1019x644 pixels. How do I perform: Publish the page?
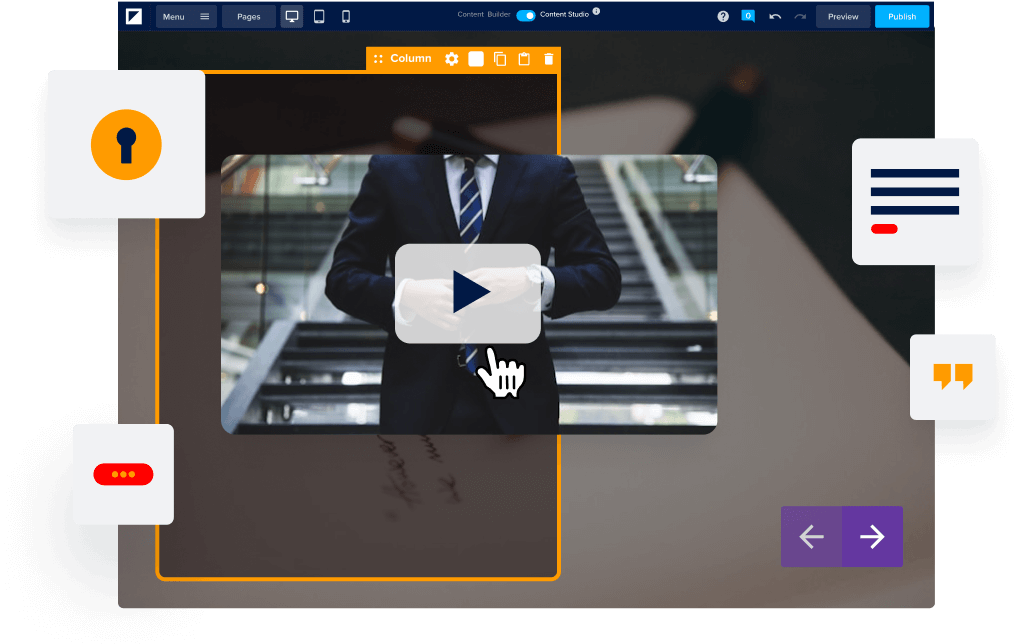(902, 17)
